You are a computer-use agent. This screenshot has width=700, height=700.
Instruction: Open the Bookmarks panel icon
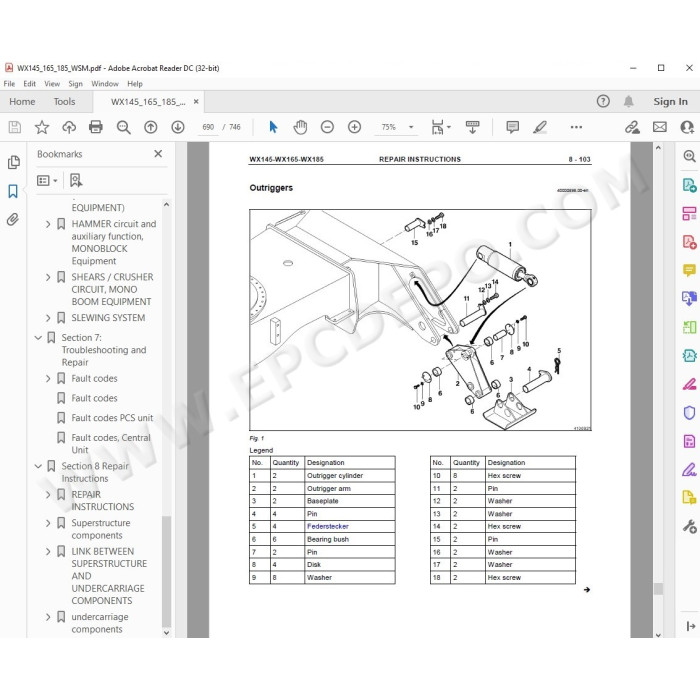click(13, 191)
